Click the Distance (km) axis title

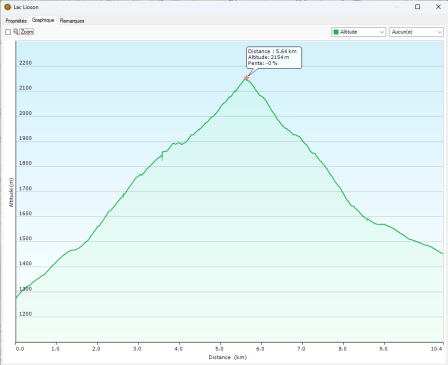[228, 357]
